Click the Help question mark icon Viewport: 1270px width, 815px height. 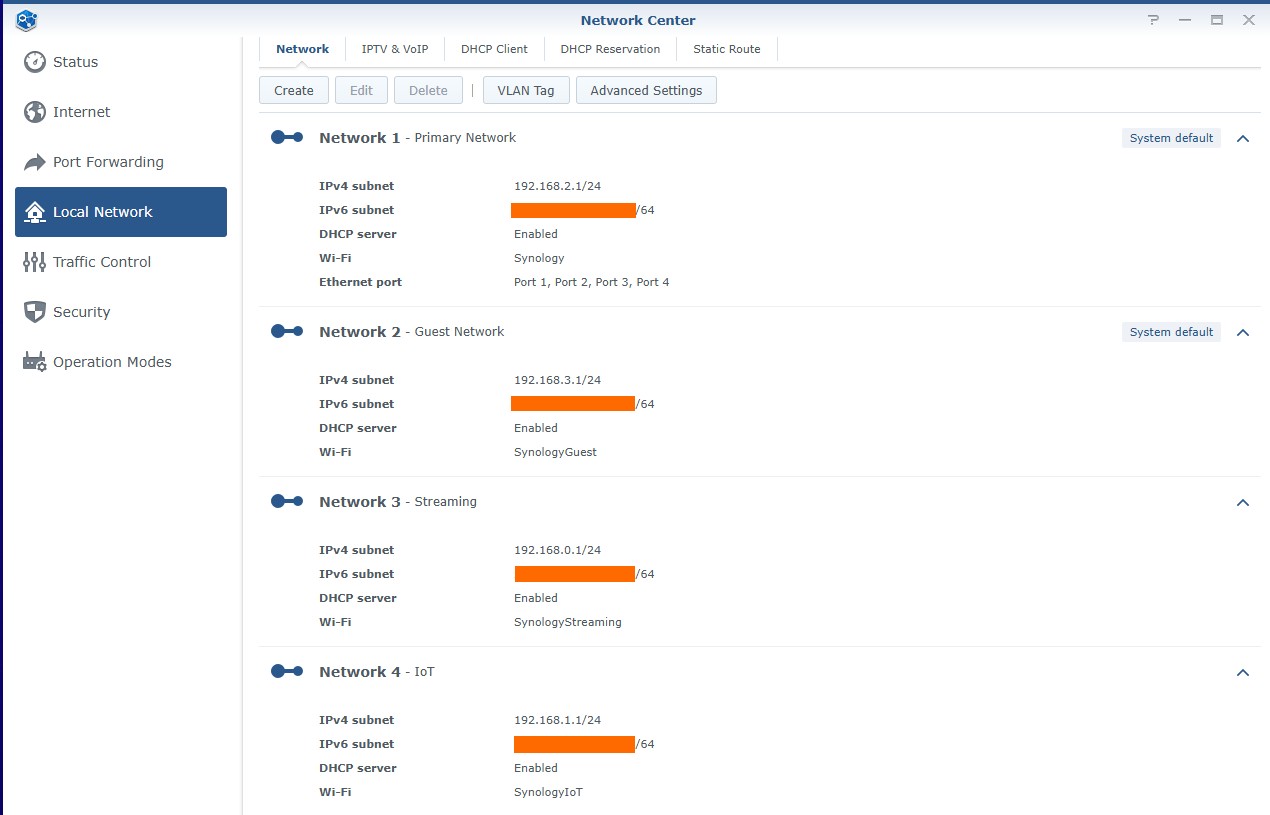[1153, 20]
